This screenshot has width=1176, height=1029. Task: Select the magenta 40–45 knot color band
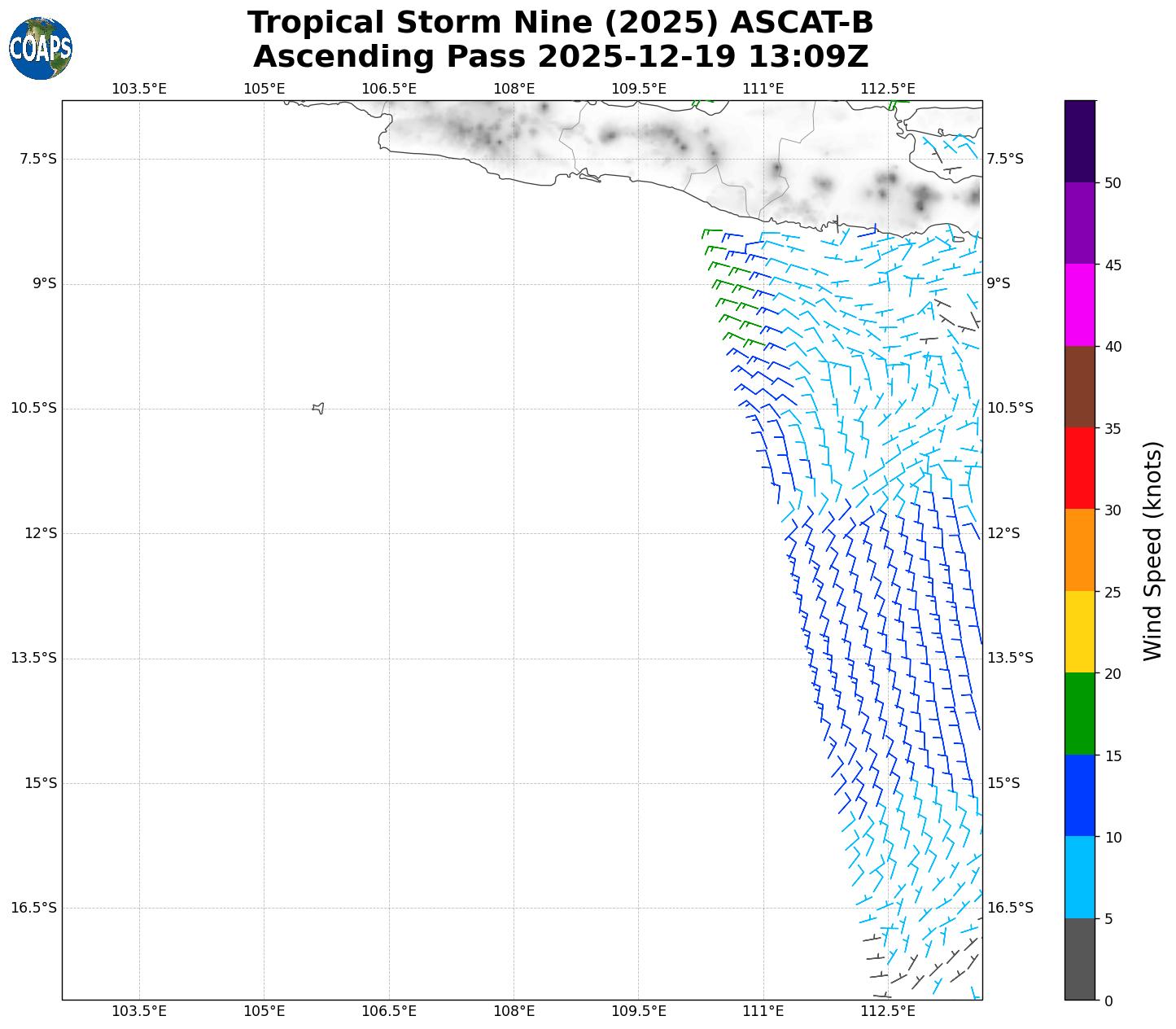[1080, 304]
